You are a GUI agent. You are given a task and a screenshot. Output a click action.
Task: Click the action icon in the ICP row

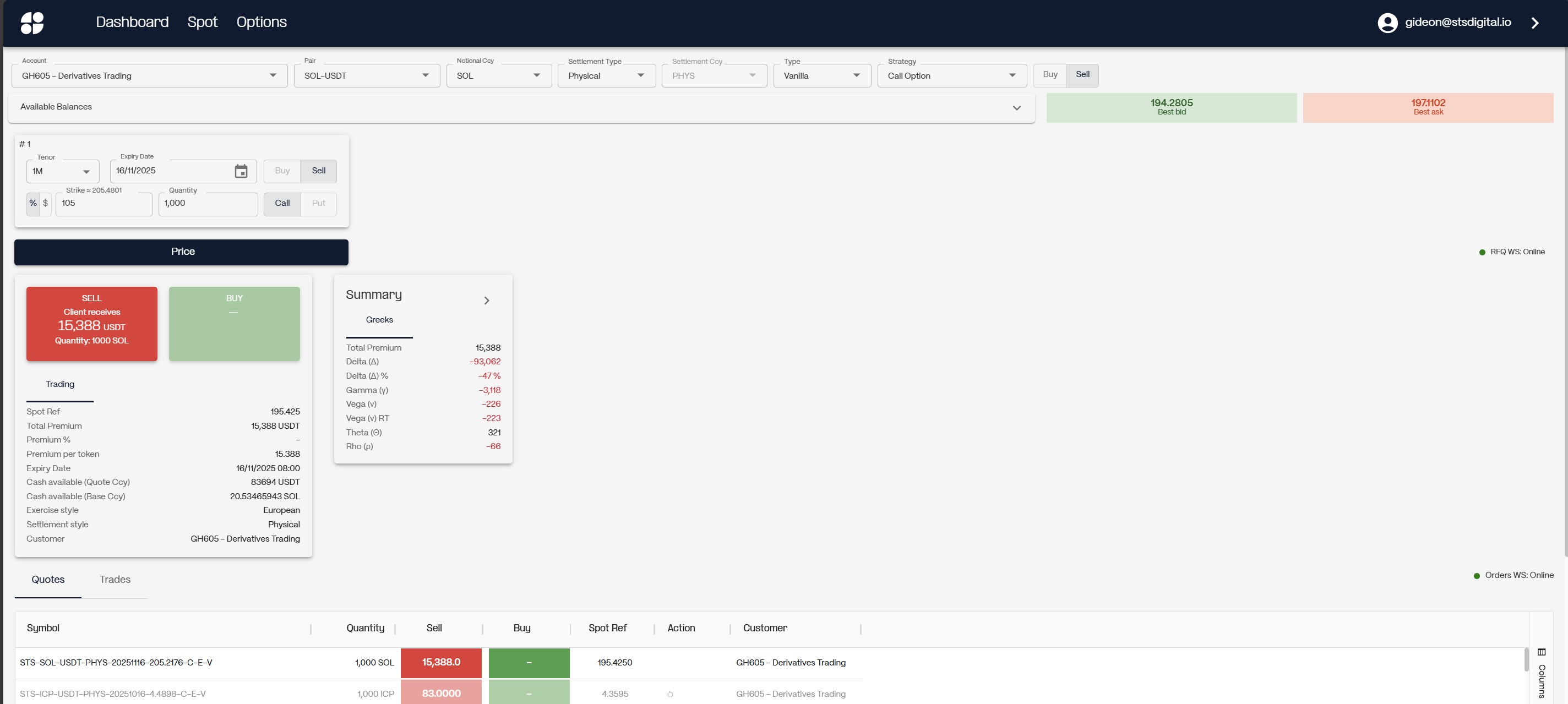pyautogui.click(x=669, y=694)
